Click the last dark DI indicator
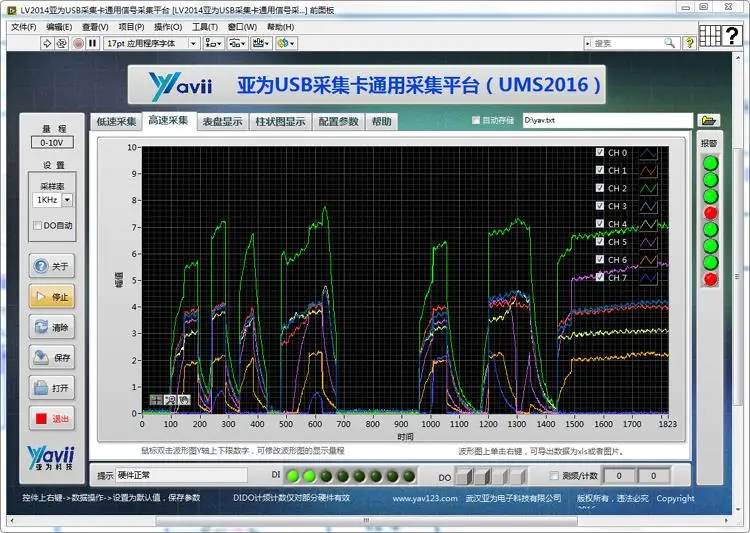The image size is (750, 533). click(x=409, y=476)
